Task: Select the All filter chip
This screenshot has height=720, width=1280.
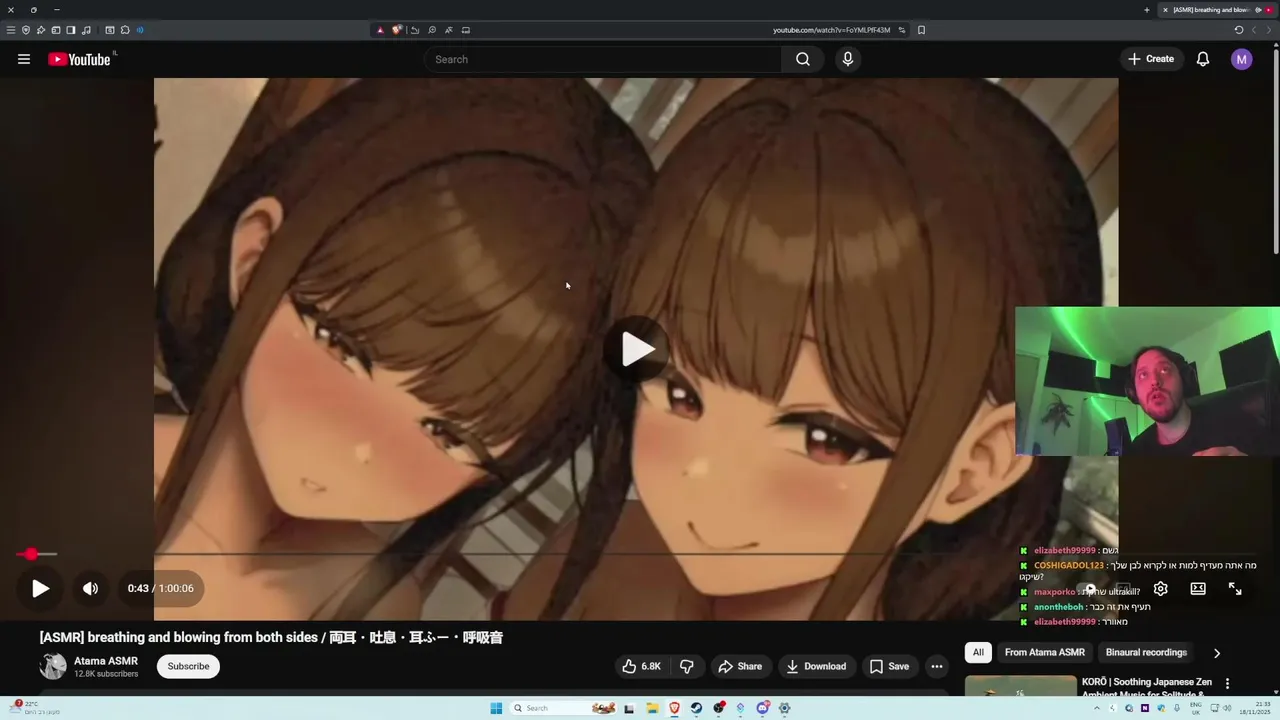Action: [978, 652]
